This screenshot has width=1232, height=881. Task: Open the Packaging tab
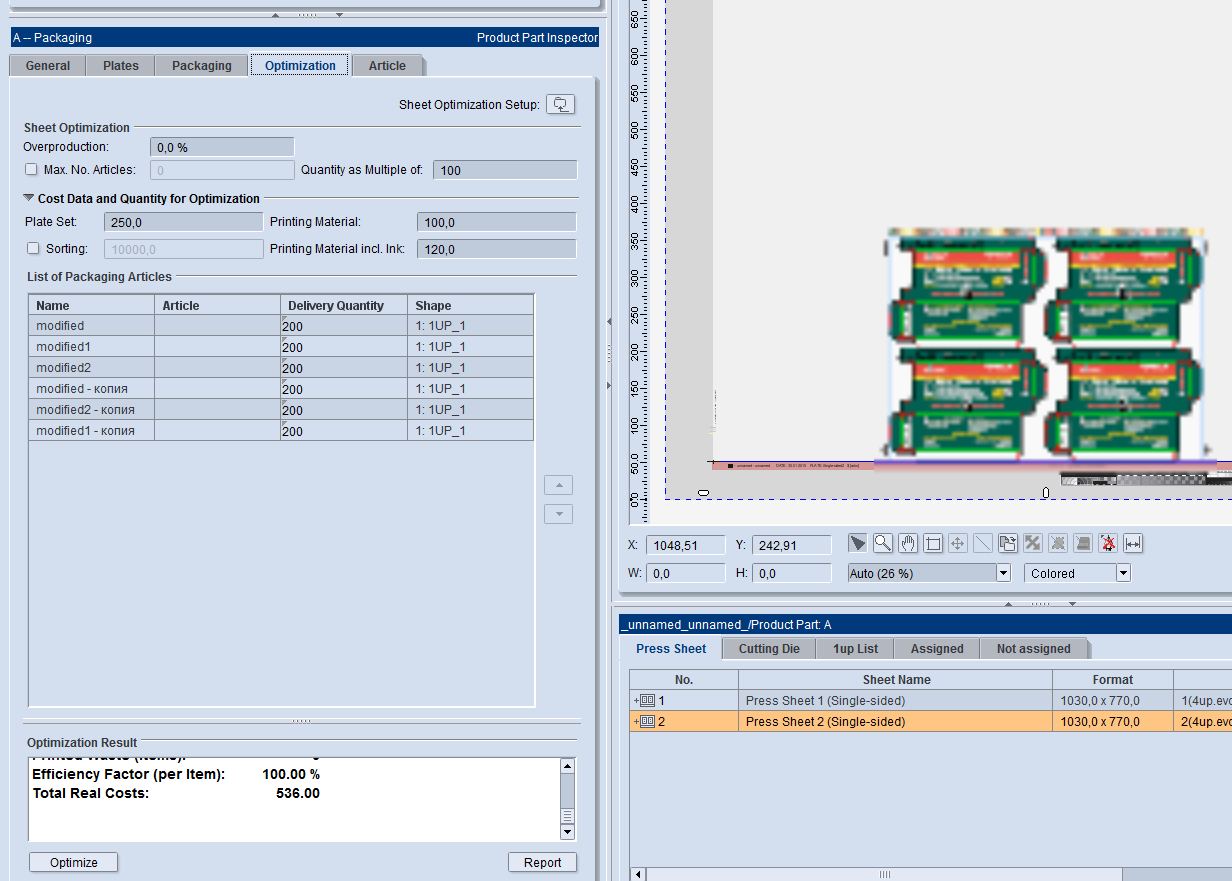202,65
